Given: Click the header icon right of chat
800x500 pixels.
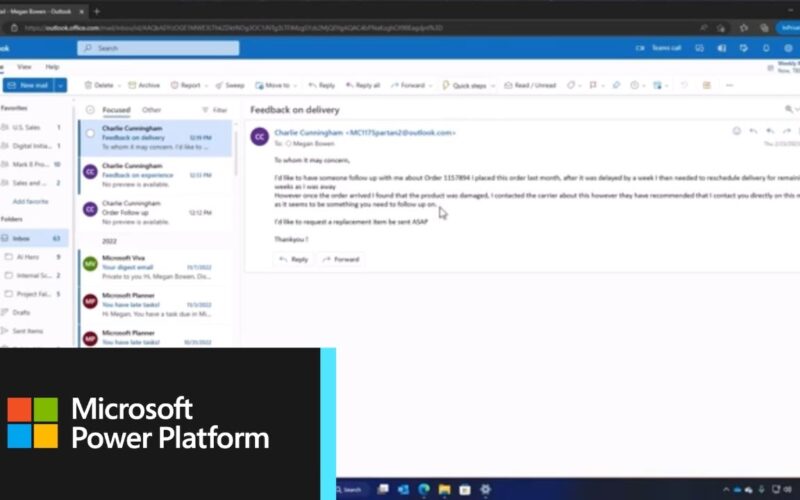Looking at the screenshot, I should (x=721, y=48).
